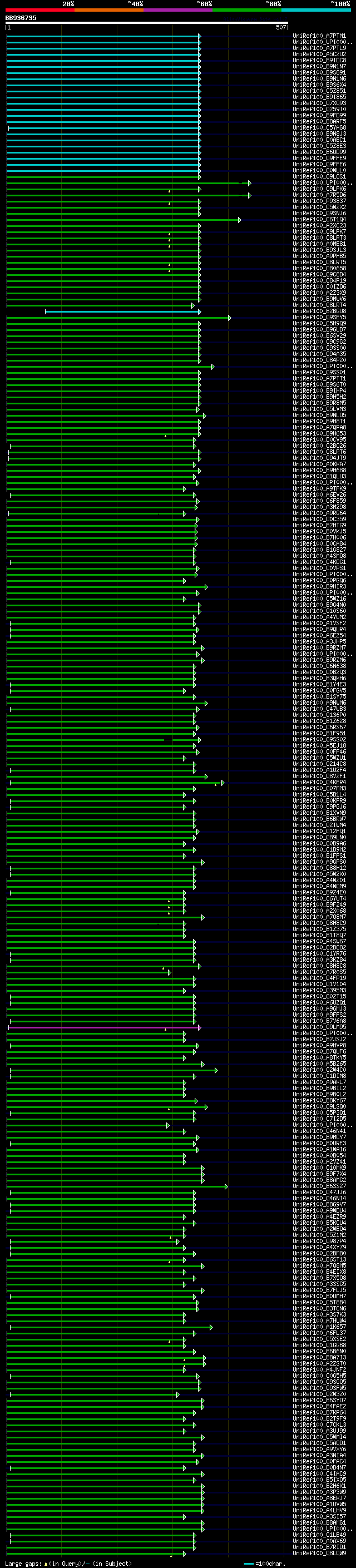The image size is (356, 1568).
Task: Click label UniRef100_Q80658
Action: click(319, 269)
